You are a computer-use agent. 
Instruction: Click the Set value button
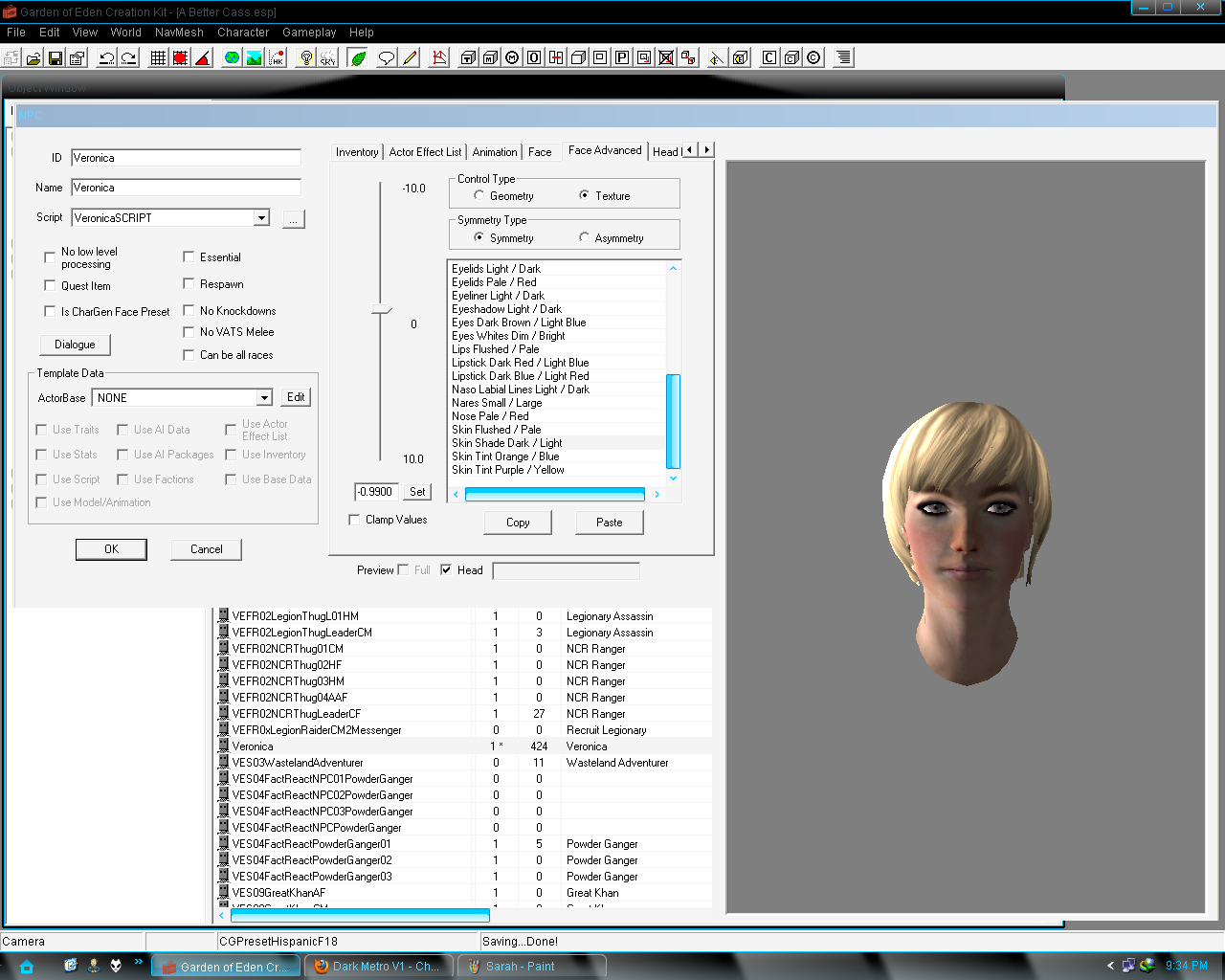pos(417,492)
